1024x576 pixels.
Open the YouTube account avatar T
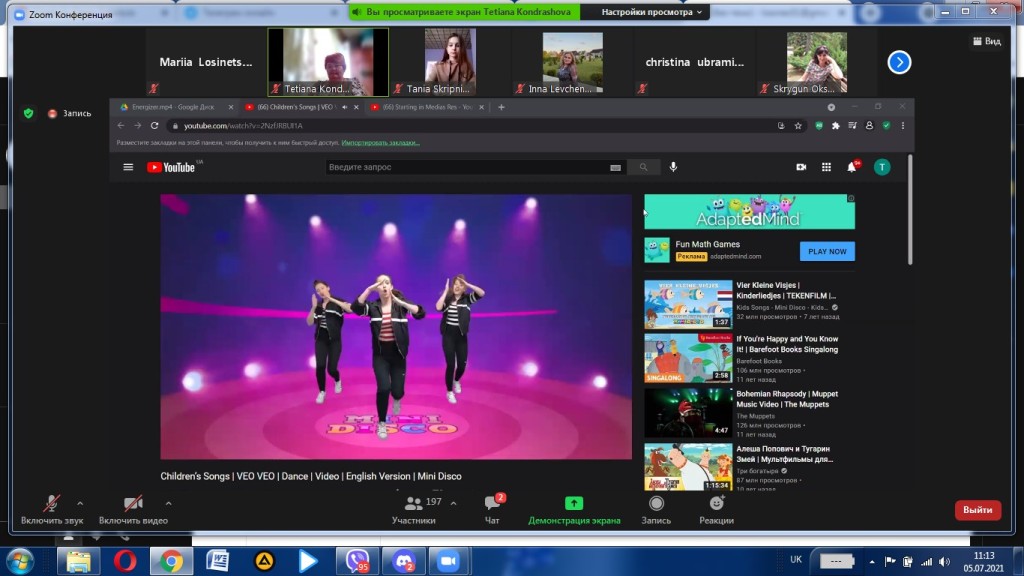pos(882,167)
